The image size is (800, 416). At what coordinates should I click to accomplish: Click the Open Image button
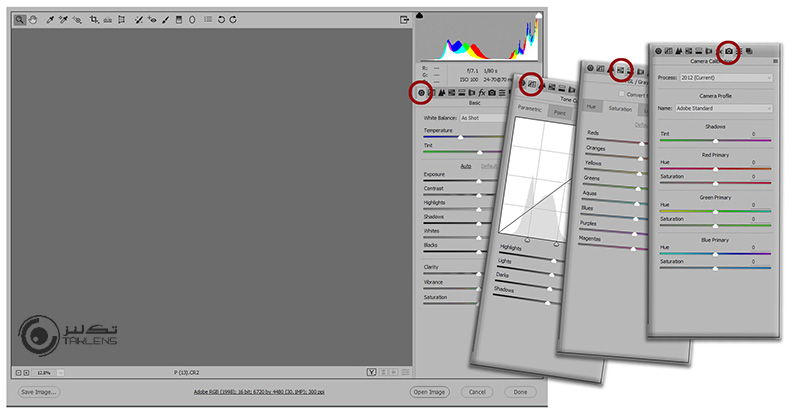(x=430, y=392)
